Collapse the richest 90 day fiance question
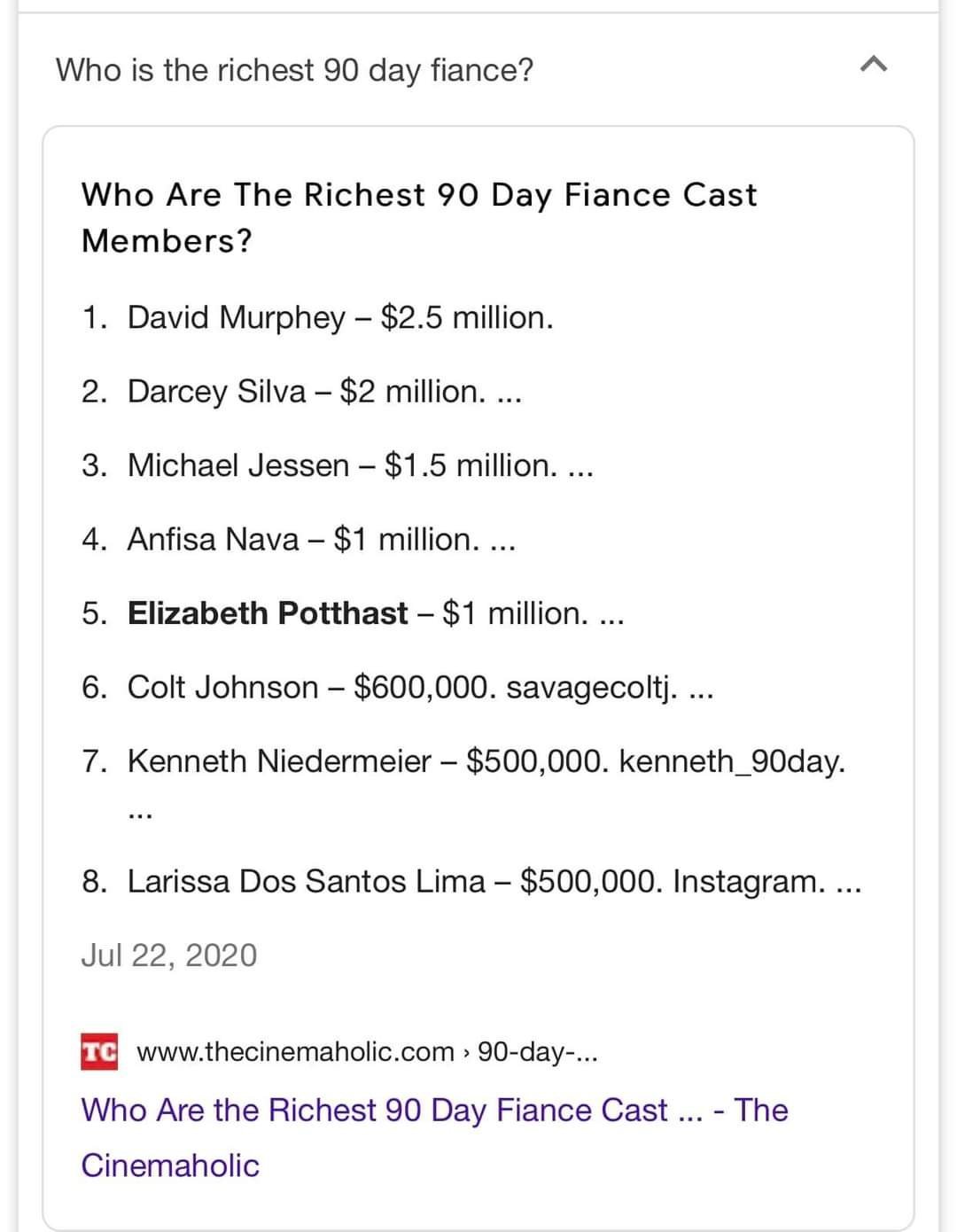The image size is (957, 1232). (x=873, y=64)
